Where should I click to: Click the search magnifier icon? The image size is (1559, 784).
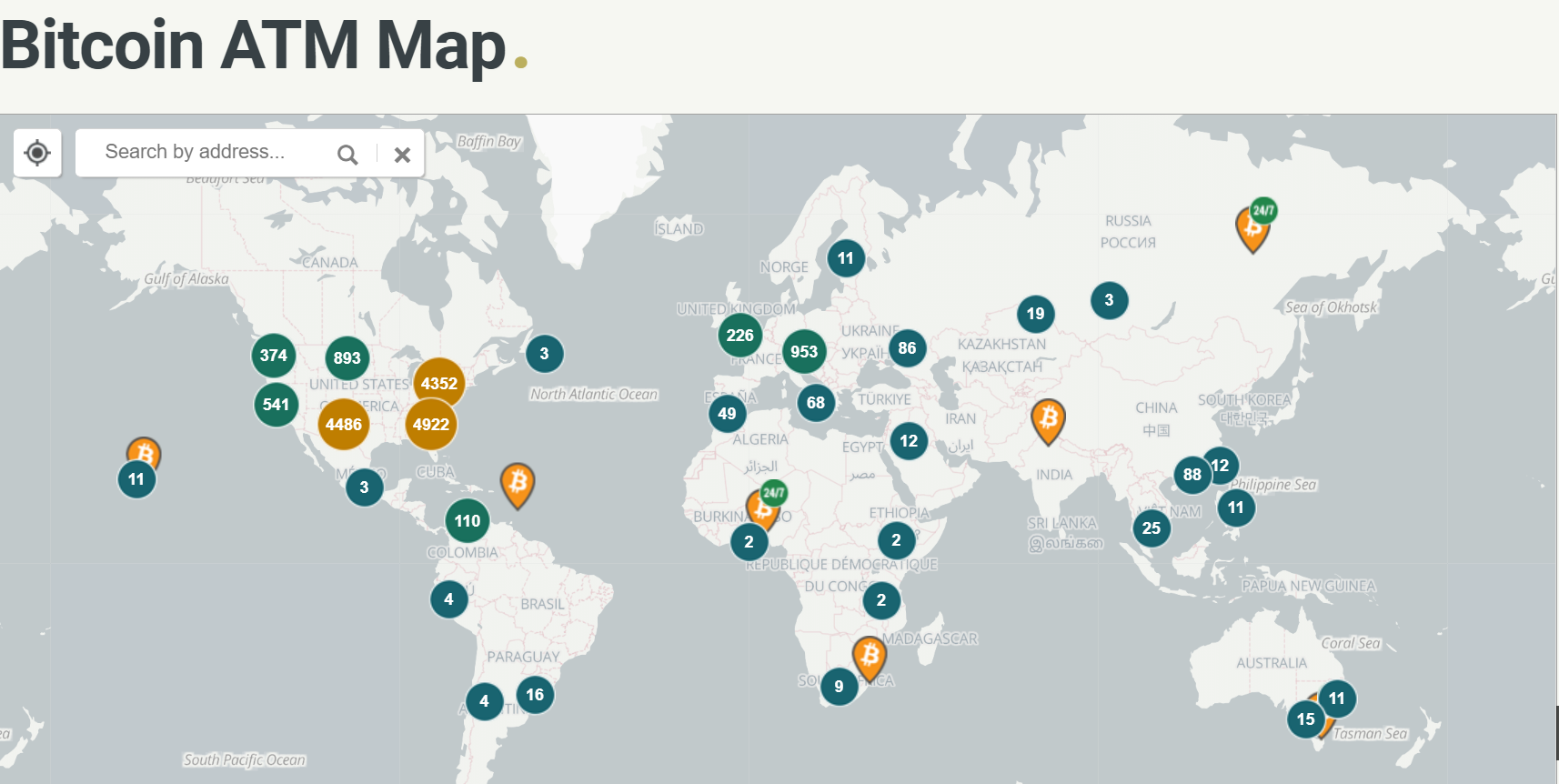click(x=347, y=155)
